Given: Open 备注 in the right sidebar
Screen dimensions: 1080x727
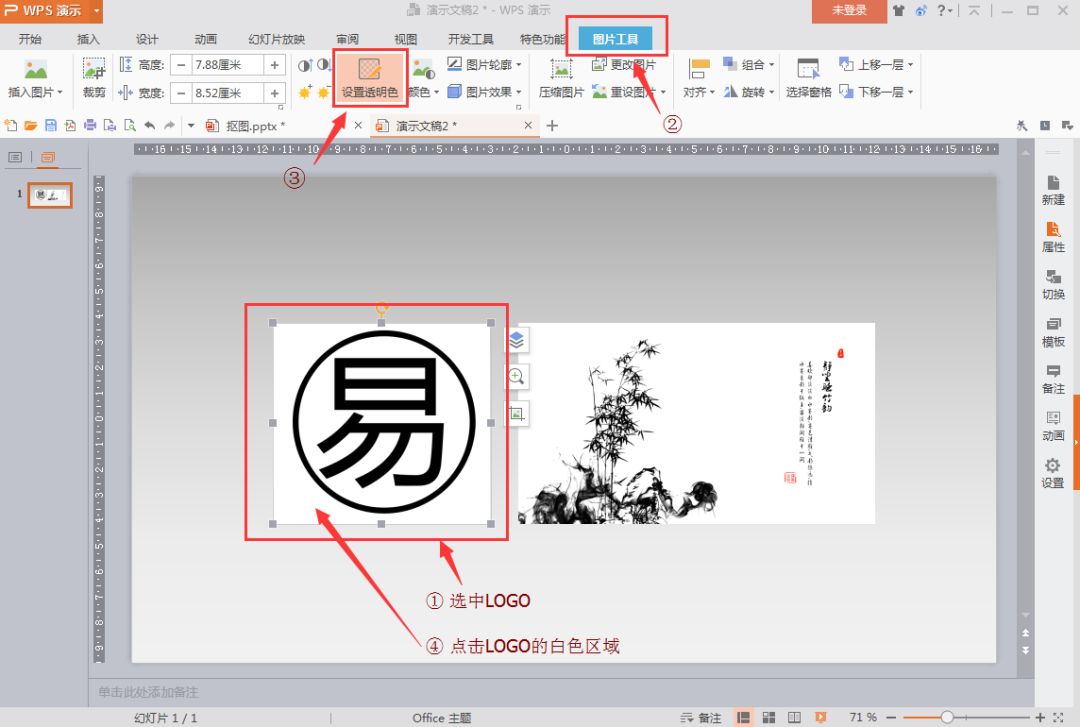Looking at the screenshot, I should [x=1053, y=379].
